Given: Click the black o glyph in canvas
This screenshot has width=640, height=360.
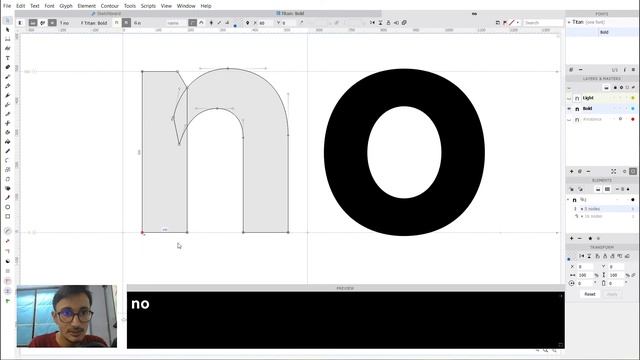Looking at the screenshot, I should coord(404,152).
